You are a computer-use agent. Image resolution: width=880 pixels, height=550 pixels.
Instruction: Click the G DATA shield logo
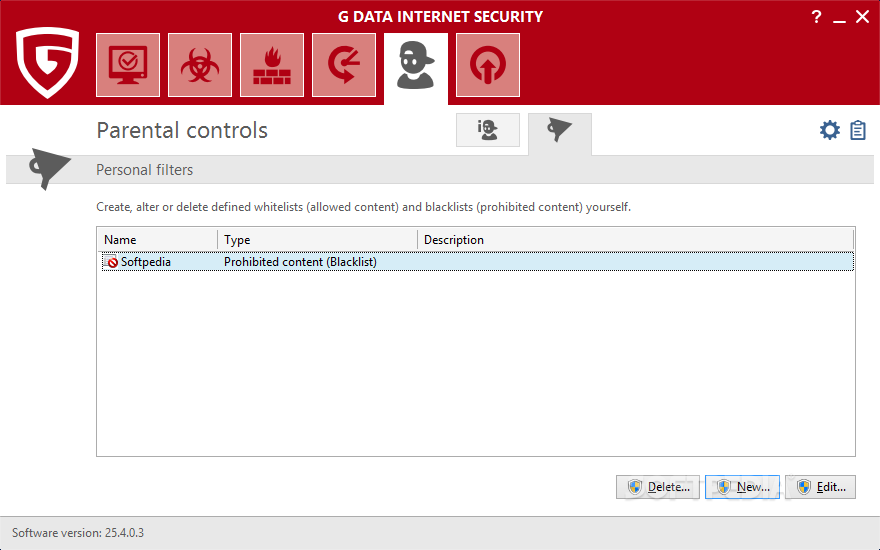click(x=47, y=62)
